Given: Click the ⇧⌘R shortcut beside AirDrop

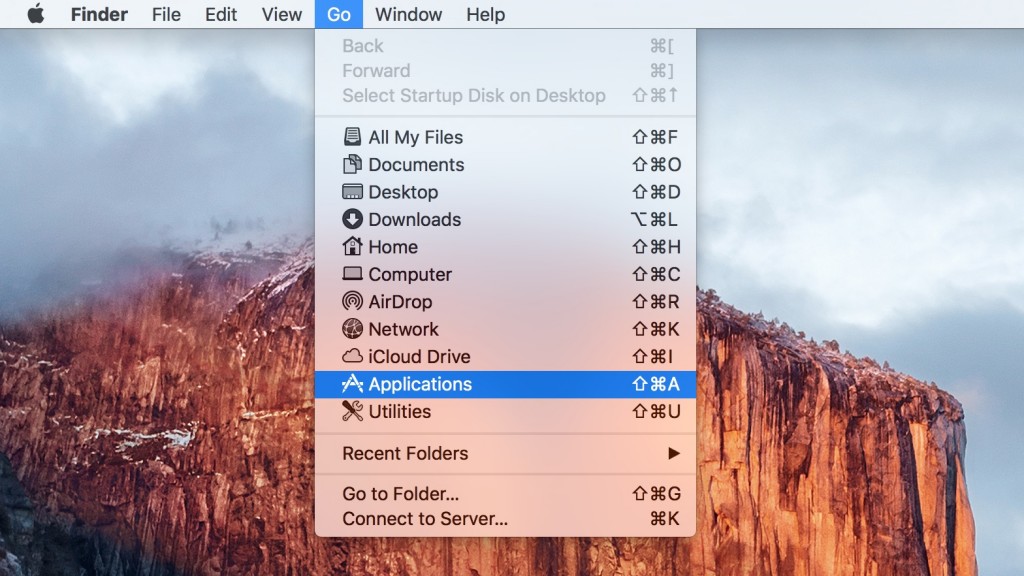Looking at the screenshot, I should 656,302.
